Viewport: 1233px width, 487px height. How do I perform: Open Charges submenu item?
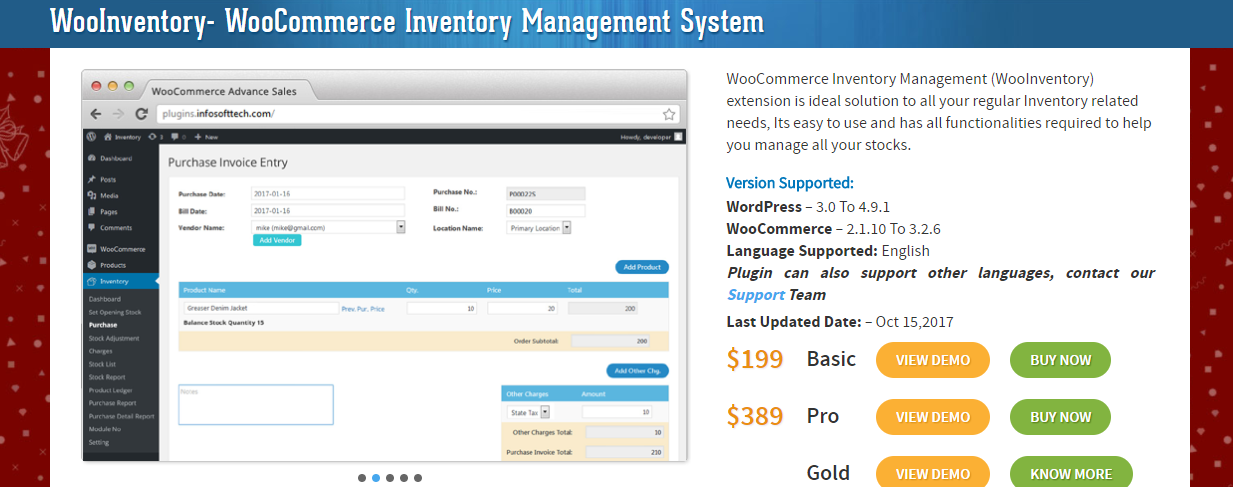[100, 351]
